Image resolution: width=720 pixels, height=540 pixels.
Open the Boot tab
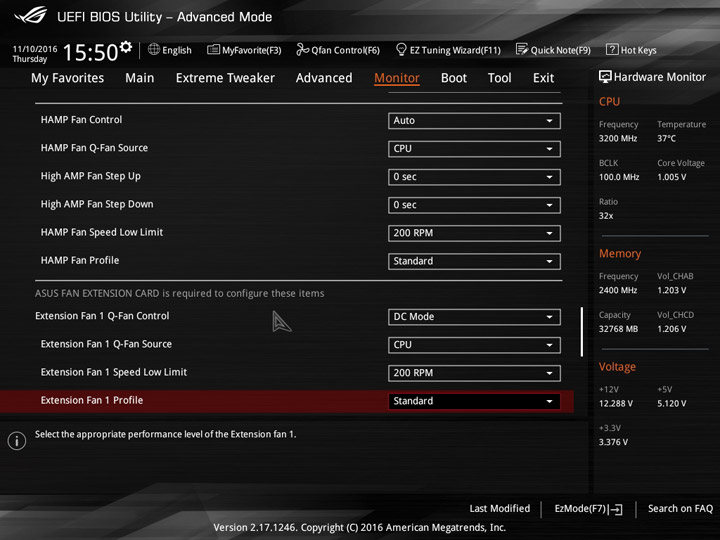[x=454, y=78]
